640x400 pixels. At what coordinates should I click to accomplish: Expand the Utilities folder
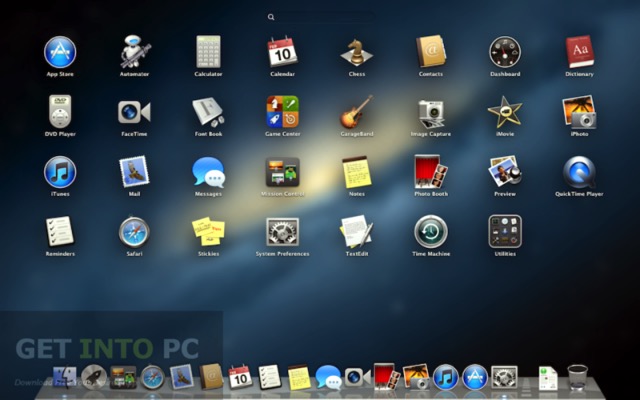pos(505,231)
